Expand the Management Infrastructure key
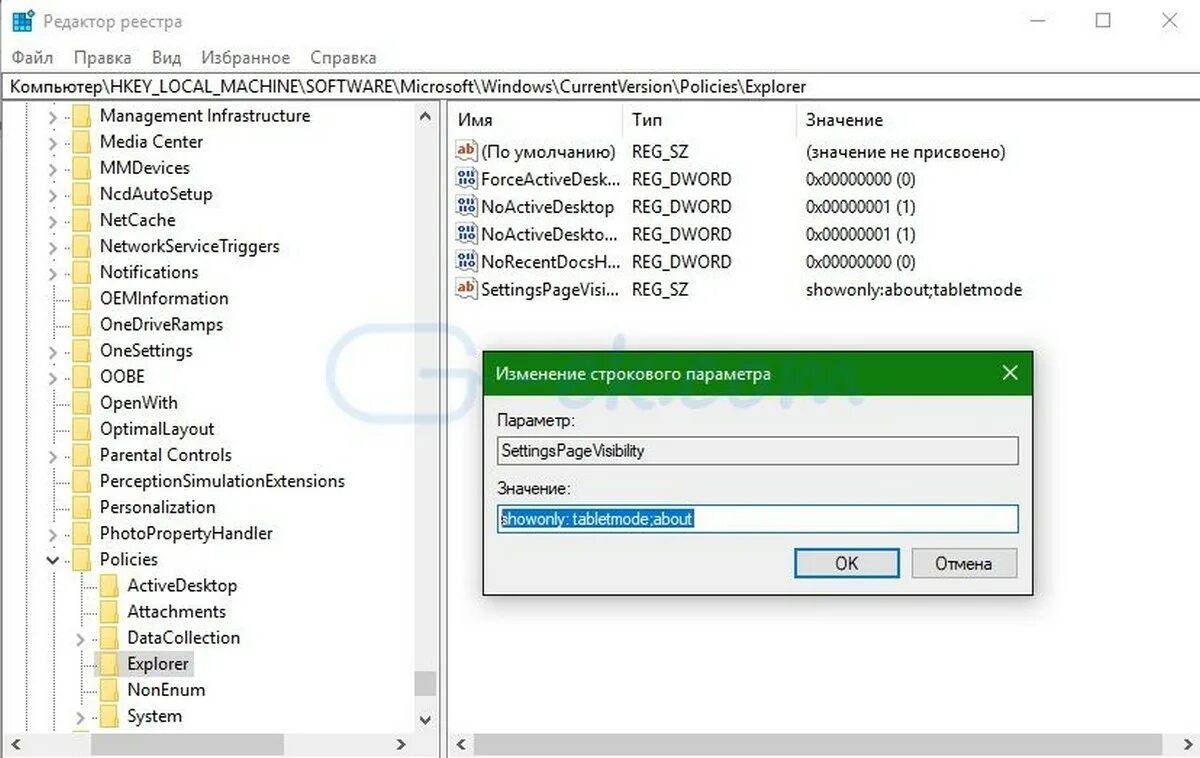The height and width of the screenshot is (758, 1200). click(x=53, y=117)
